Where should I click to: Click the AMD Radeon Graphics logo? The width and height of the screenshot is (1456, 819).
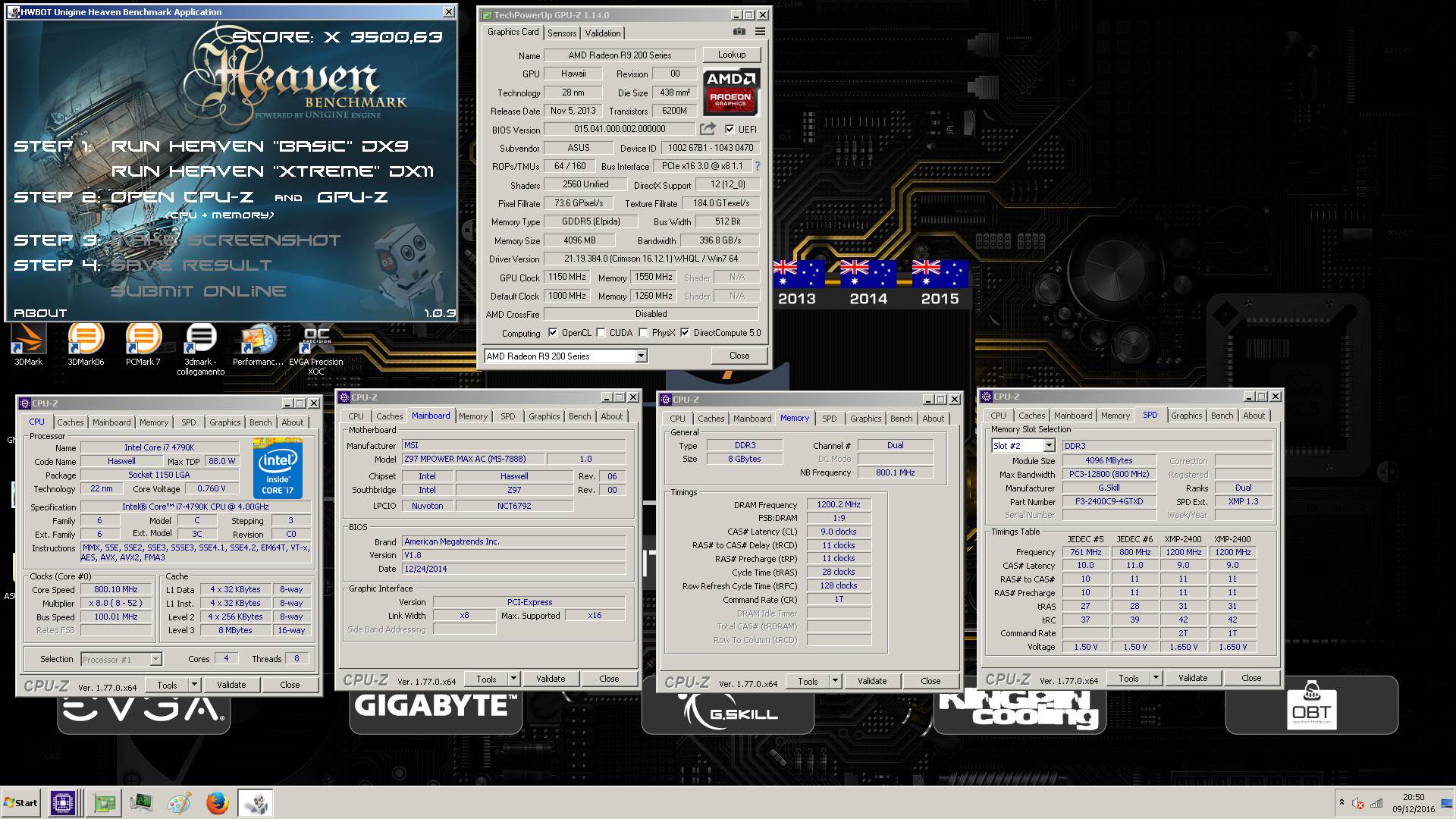coord(731,92)
